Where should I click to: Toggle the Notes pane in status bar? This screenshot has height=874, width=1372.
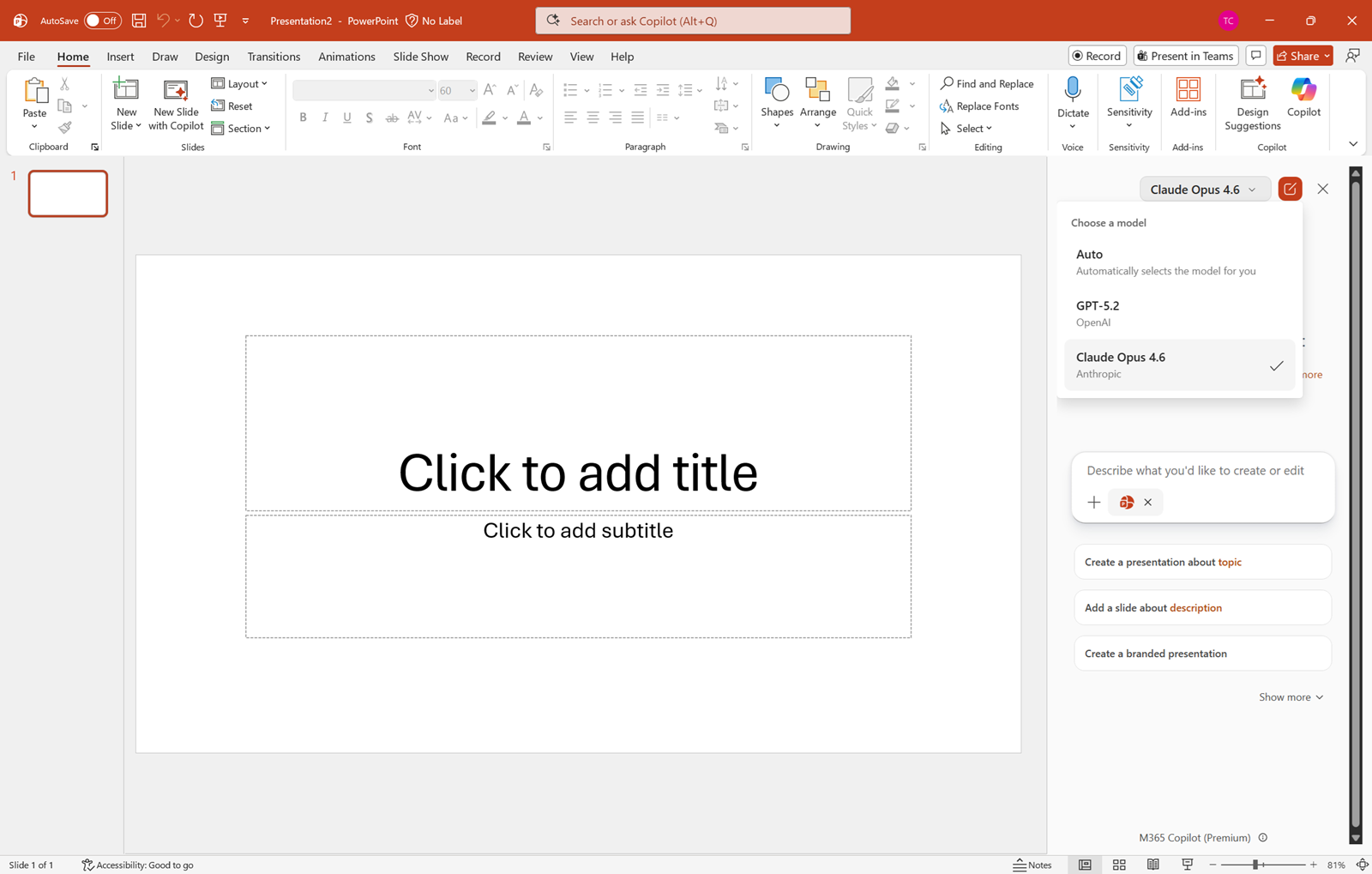tap(1032, 865)
